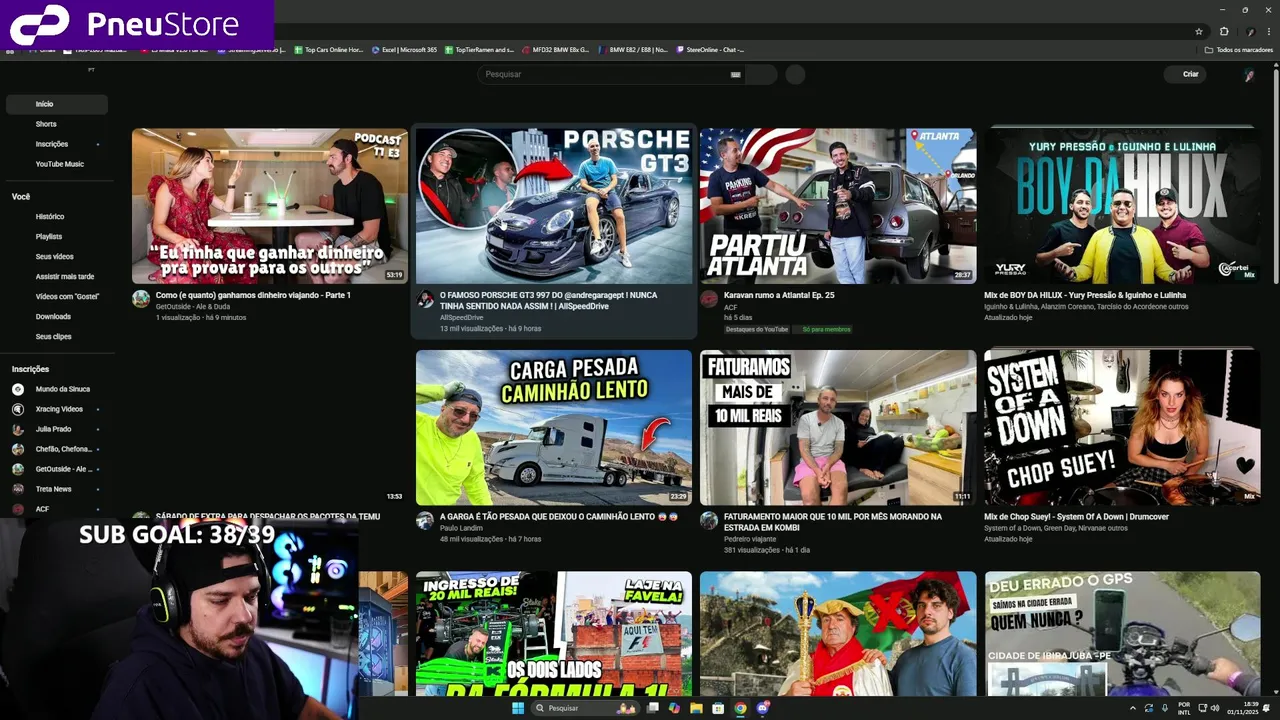The image size is (1280, 720).
Task: Open YouTube Music in sidebar
Action: (x=57, y=164)
